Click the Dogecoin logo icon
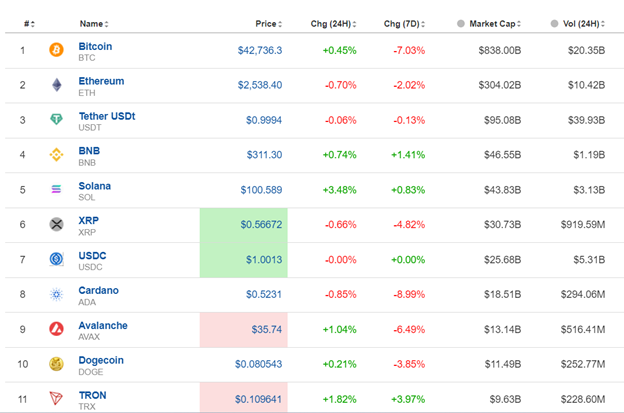Image resolution: width=624 pixels, height=413 pixels. [56, 364]
